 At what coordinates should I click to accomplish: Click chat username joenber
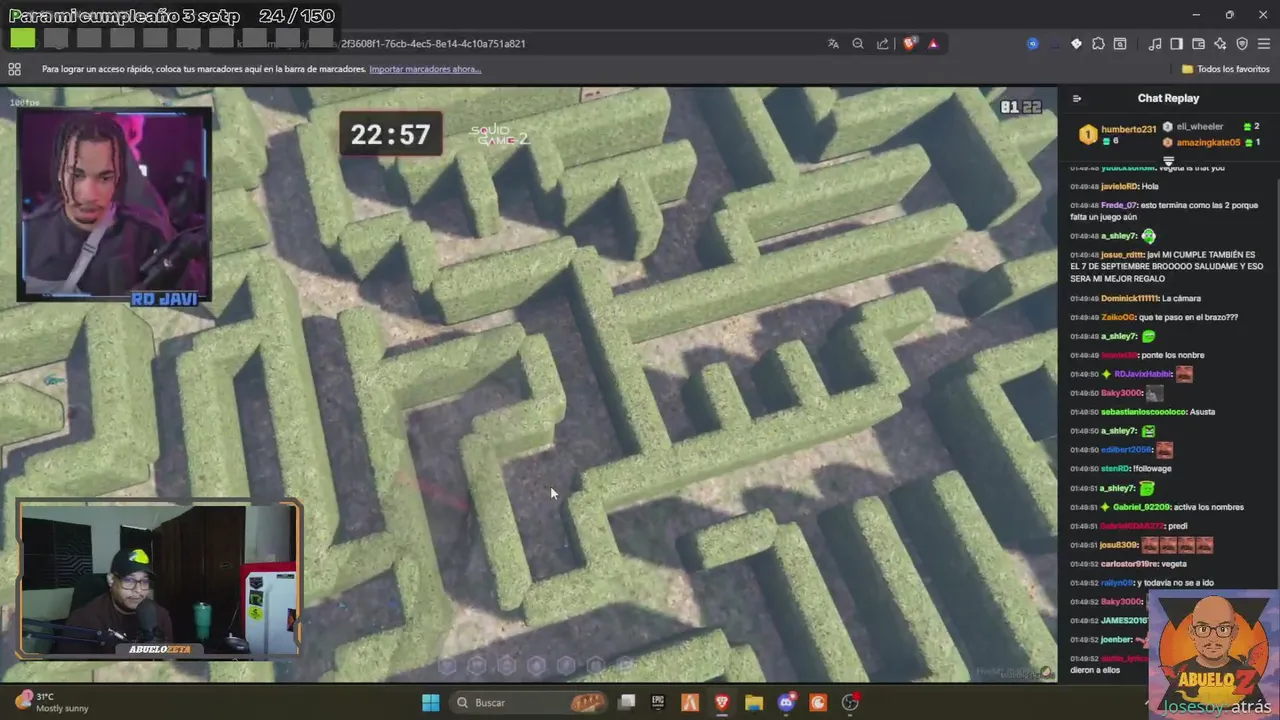(1116, 639)
